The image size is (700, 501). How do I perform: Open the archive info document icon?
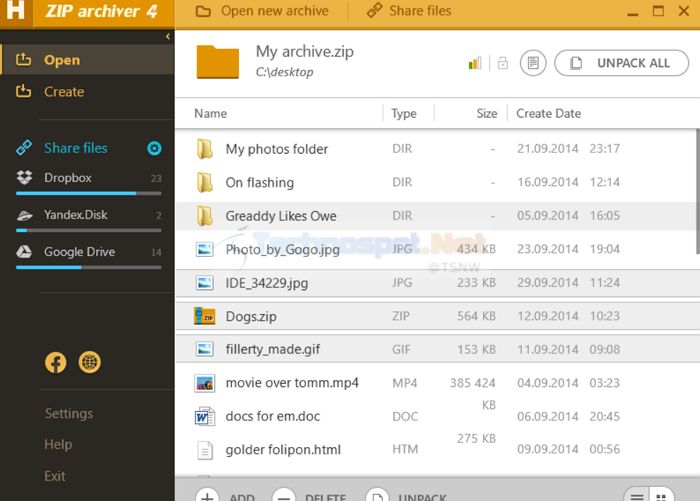point(533,63)
